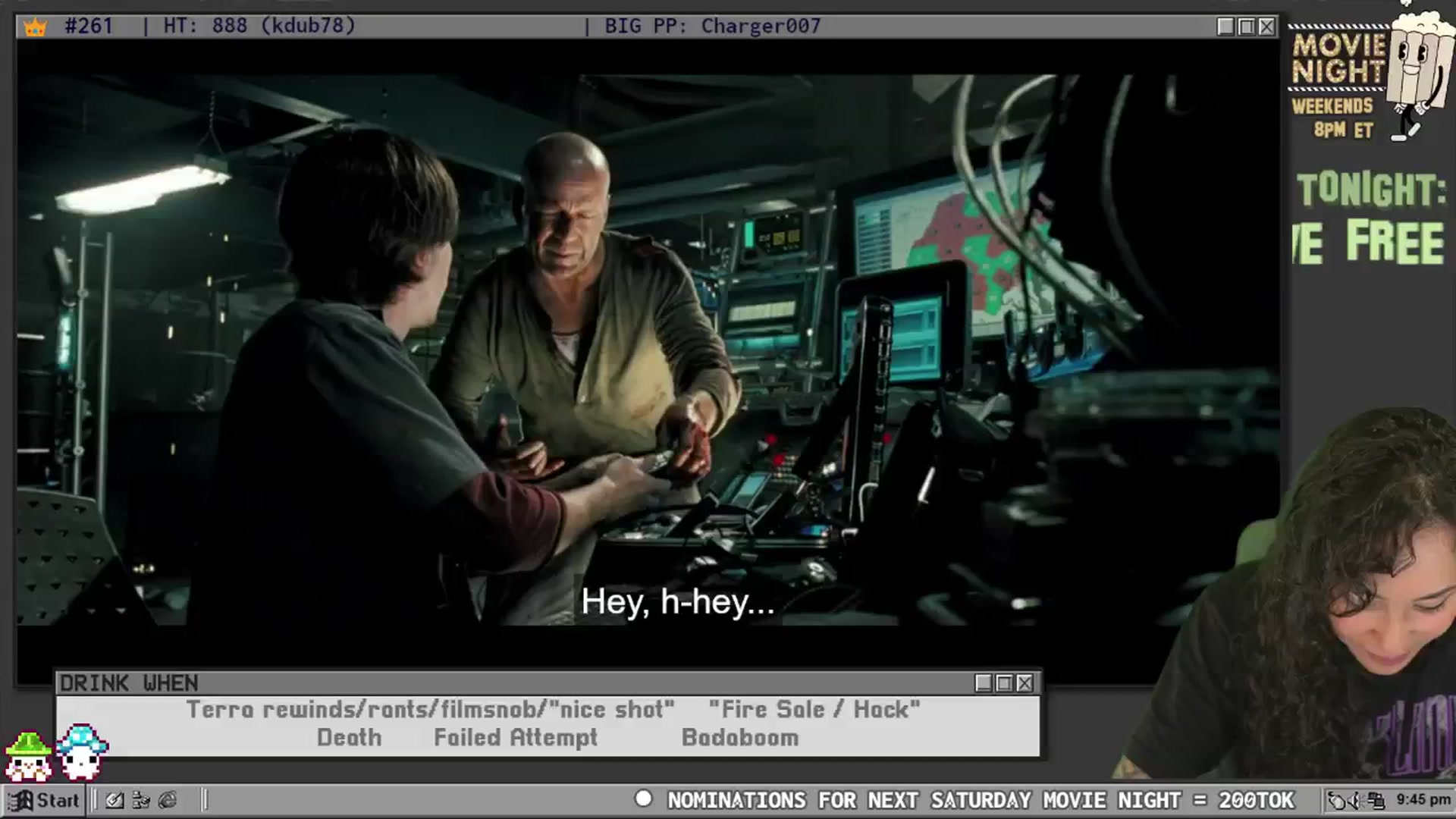Click the 'TONIGHT:' banner text

pyautogui.click(x=1371, y=190)
